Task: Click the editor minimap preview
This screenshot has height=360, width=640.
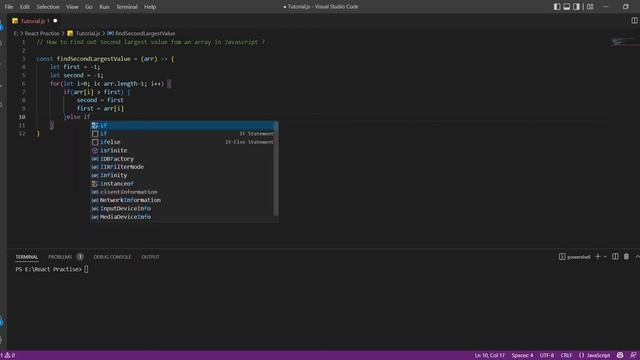Action: click(x=624, y=41)
